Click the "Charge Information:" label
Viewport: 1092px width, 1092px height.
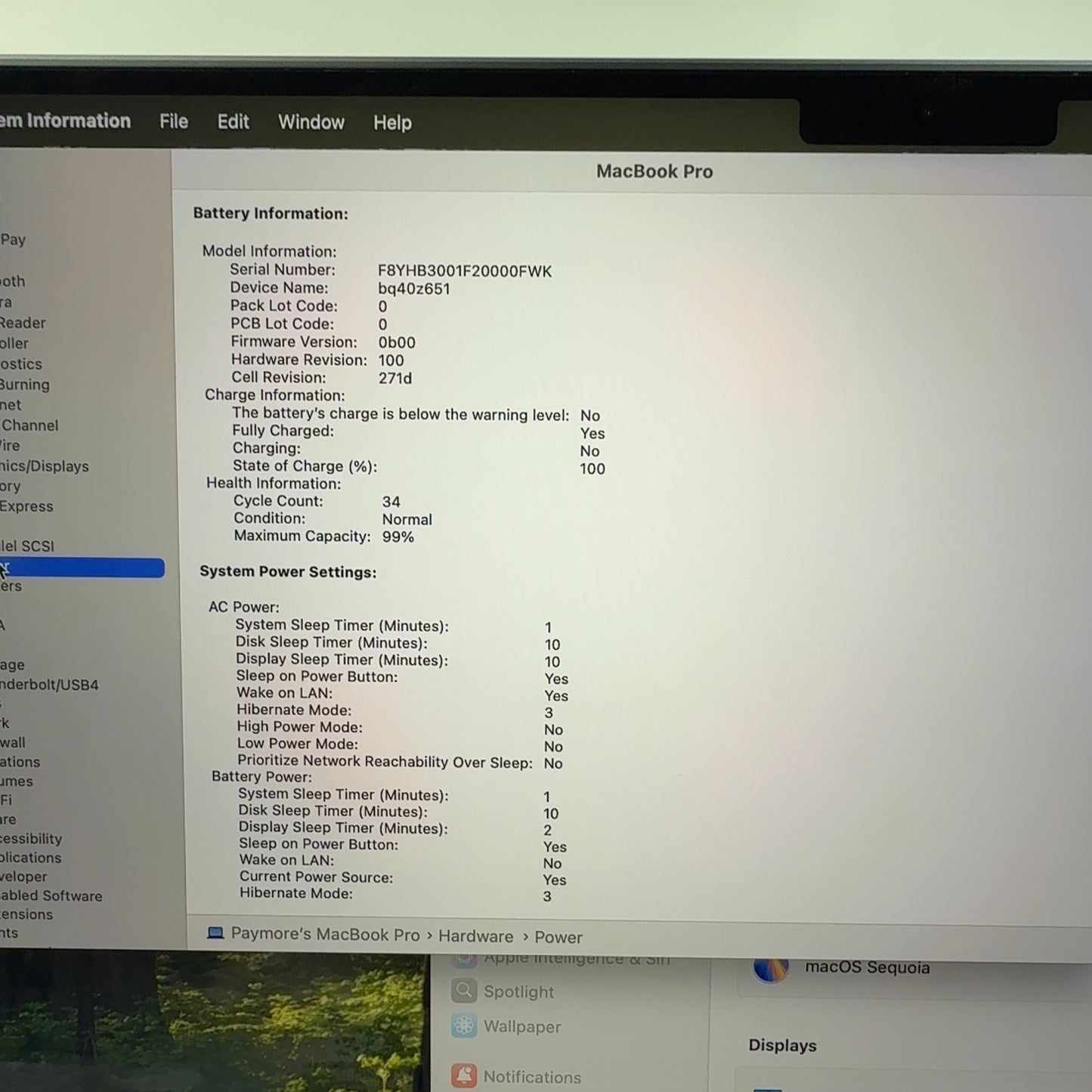(275, 395)
